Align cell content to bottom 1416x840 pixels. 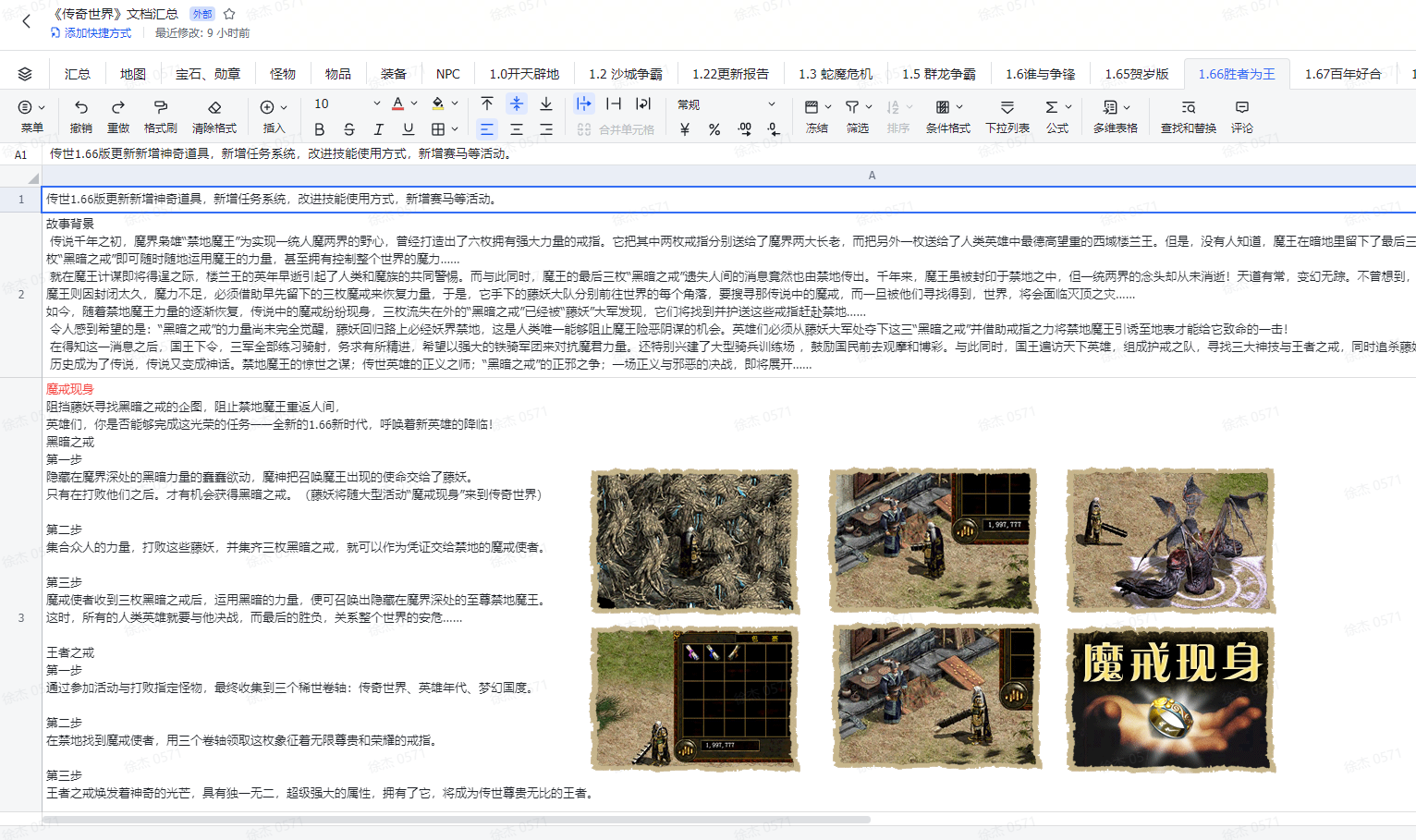(x=546, y=103)
